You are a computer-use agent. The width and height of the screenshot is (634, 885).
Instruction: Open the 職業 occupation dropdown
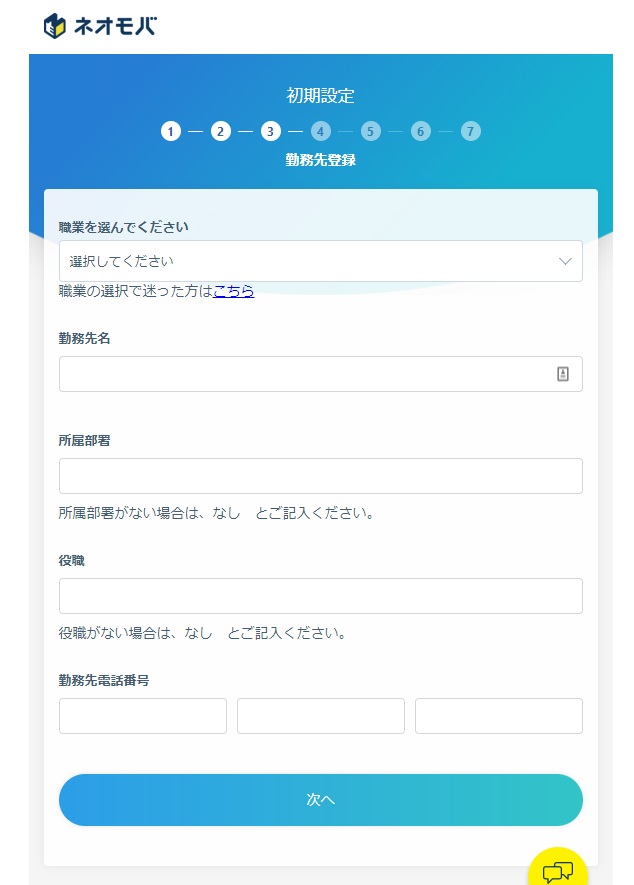(x=300, y=261)
